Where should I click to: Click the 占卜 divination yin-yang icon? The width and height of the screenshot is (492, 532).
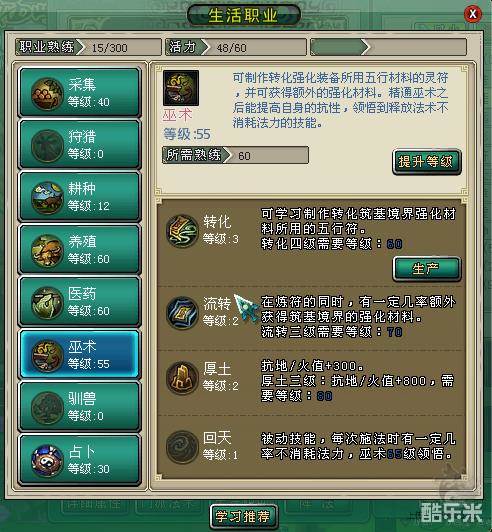(x=47, y=460)
